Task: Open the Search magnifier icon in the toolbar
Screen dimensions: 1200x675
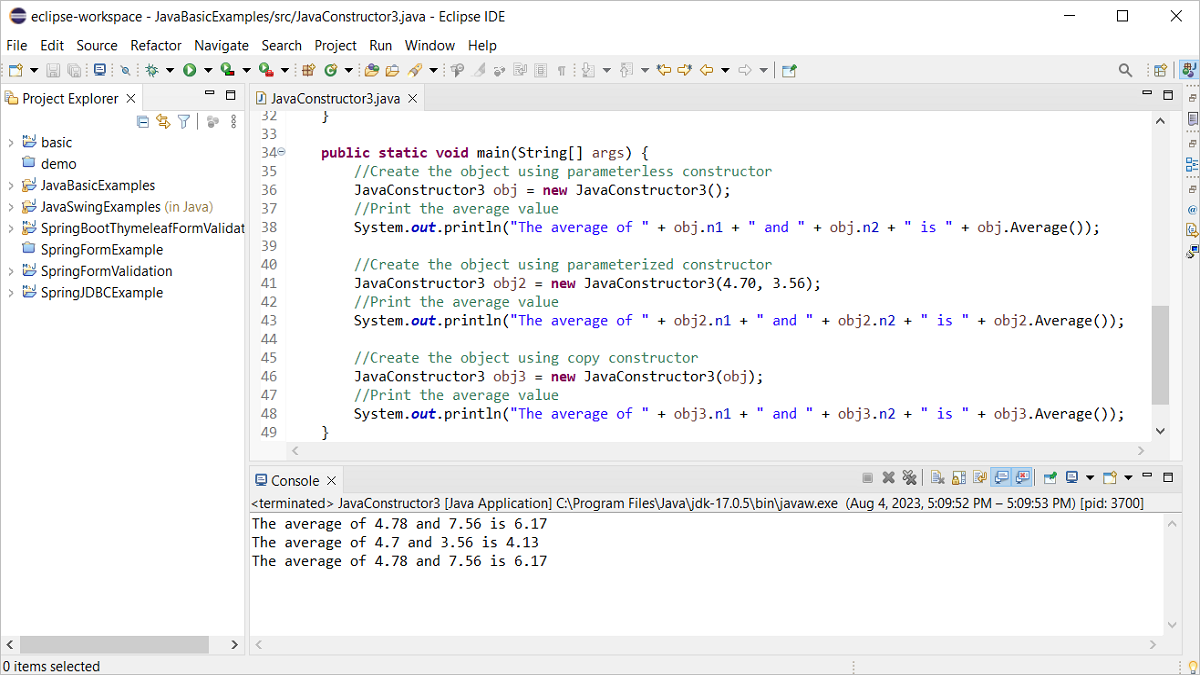Action: 1125,69
